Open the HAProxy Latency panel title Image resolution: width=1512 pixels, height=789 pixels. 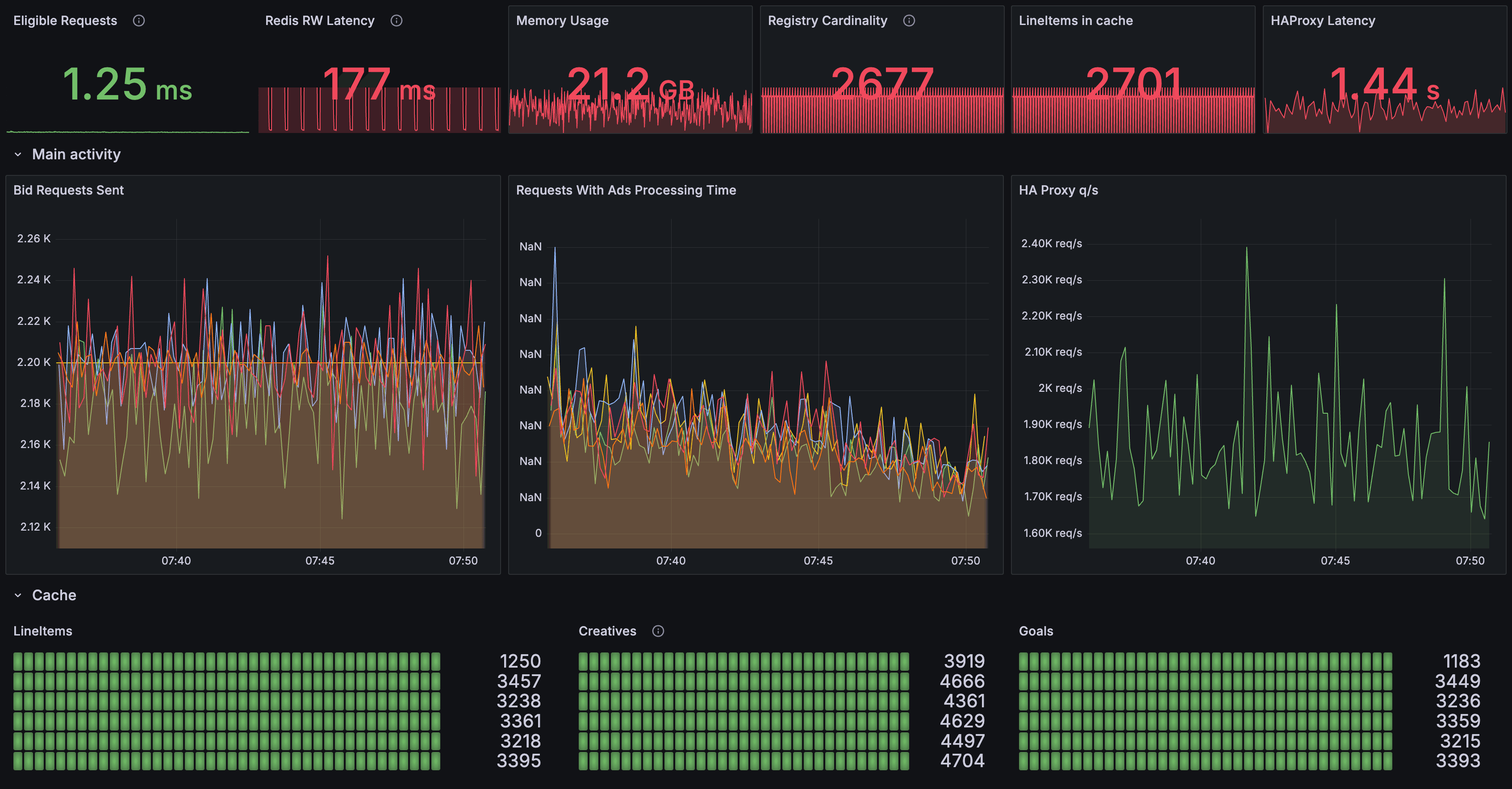click(1322, 21)
